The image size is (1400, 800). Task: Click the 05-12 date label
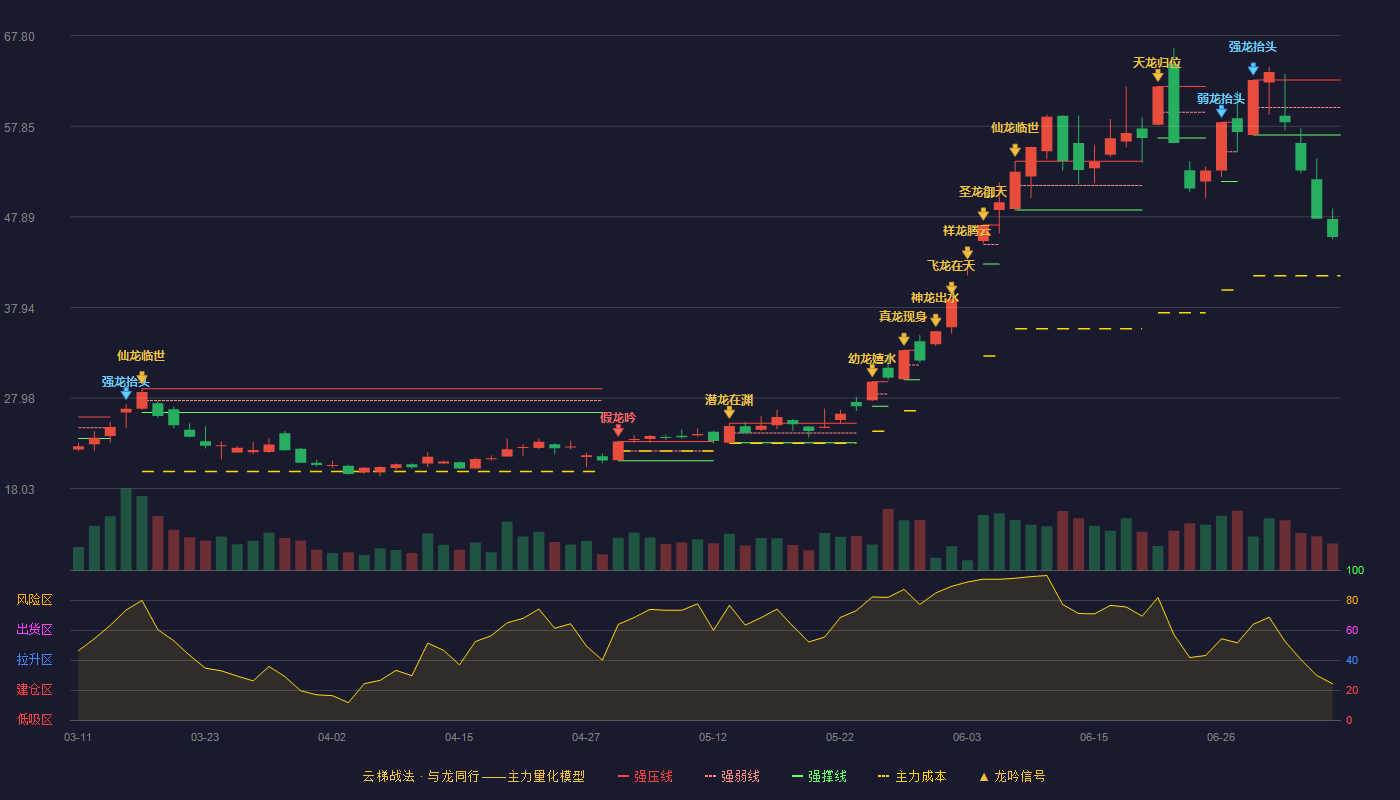[713, 737]
